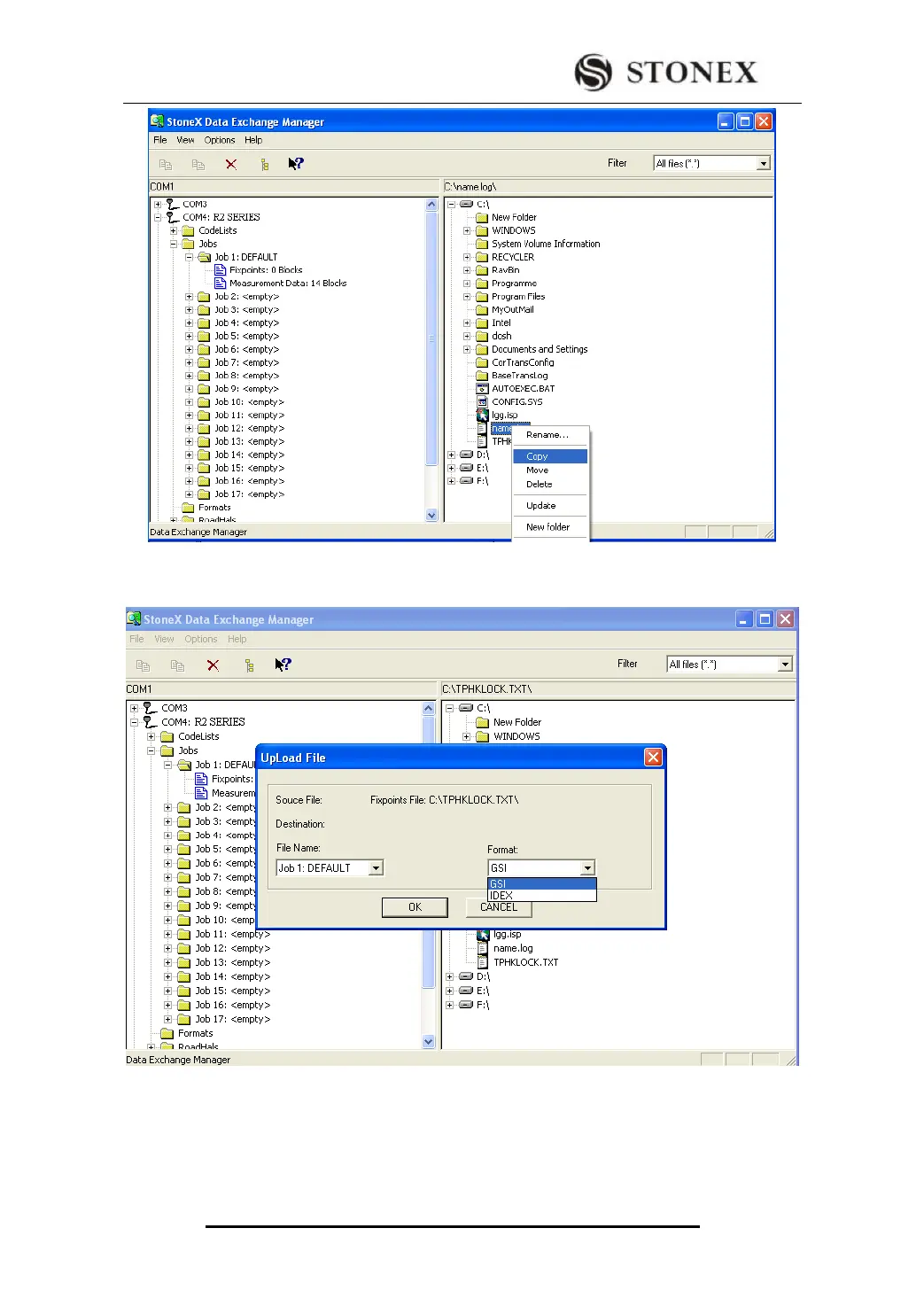
Task: Collapse the Jobs folder in lower window
Action: point(151,750)
